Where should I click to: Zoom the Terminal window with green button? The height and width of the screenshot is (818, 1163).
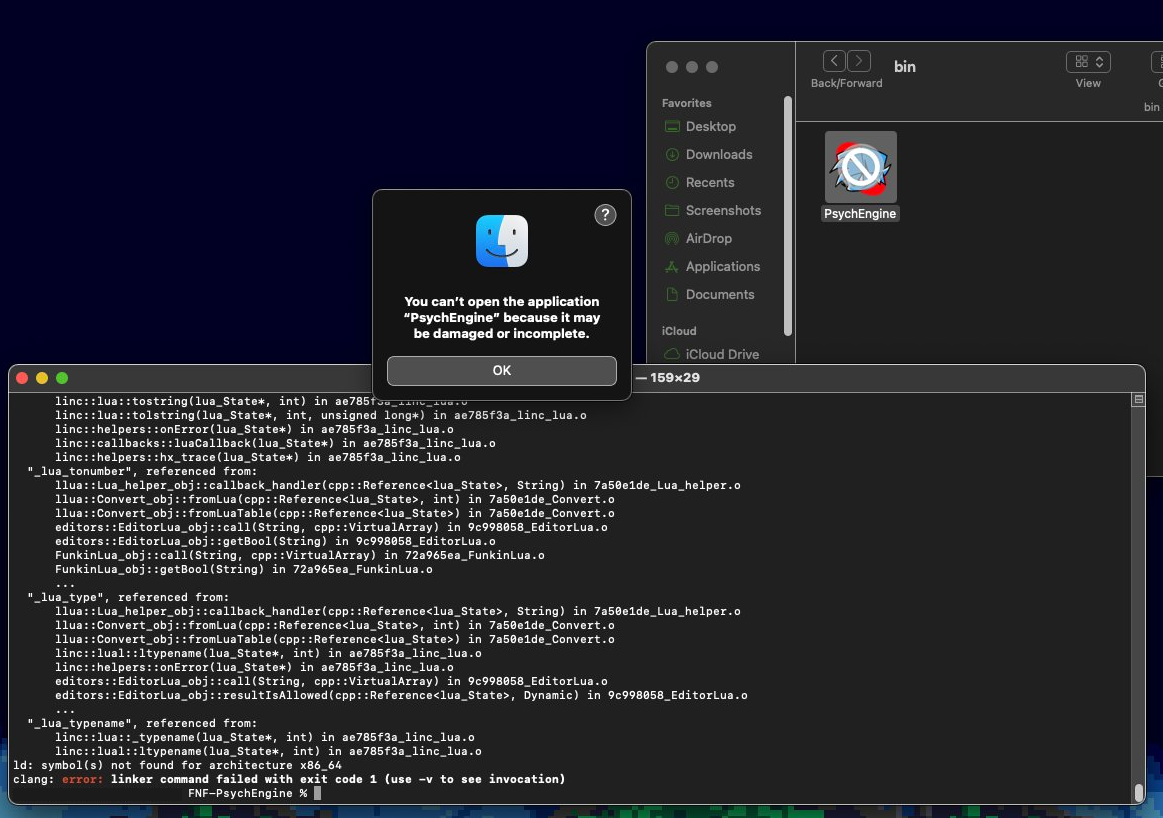(62, 378)
